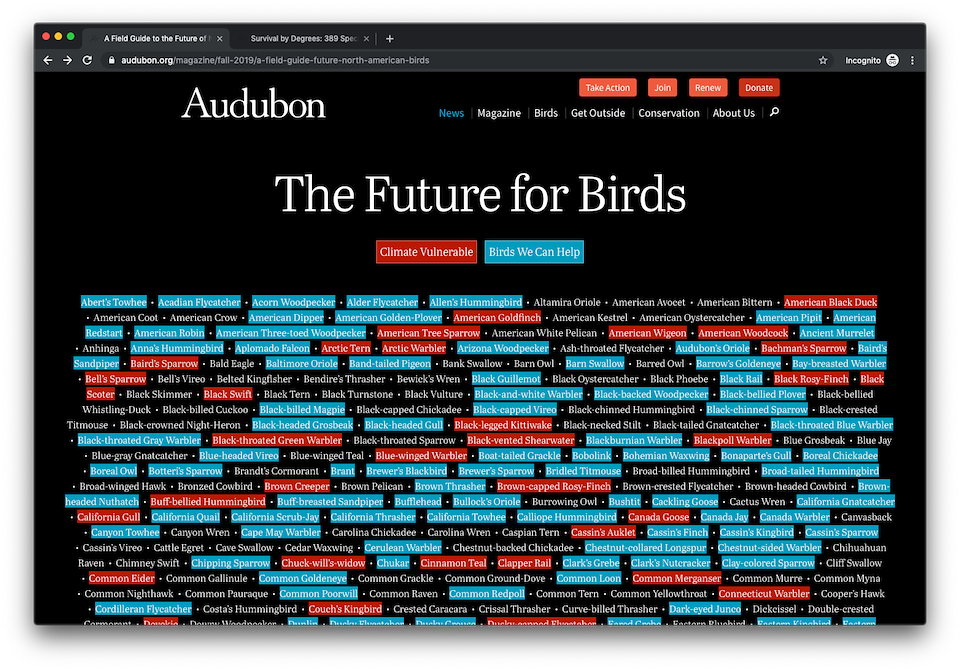
Task: Open Black-legged Kittiwake
Action: (x=503, y=424)
